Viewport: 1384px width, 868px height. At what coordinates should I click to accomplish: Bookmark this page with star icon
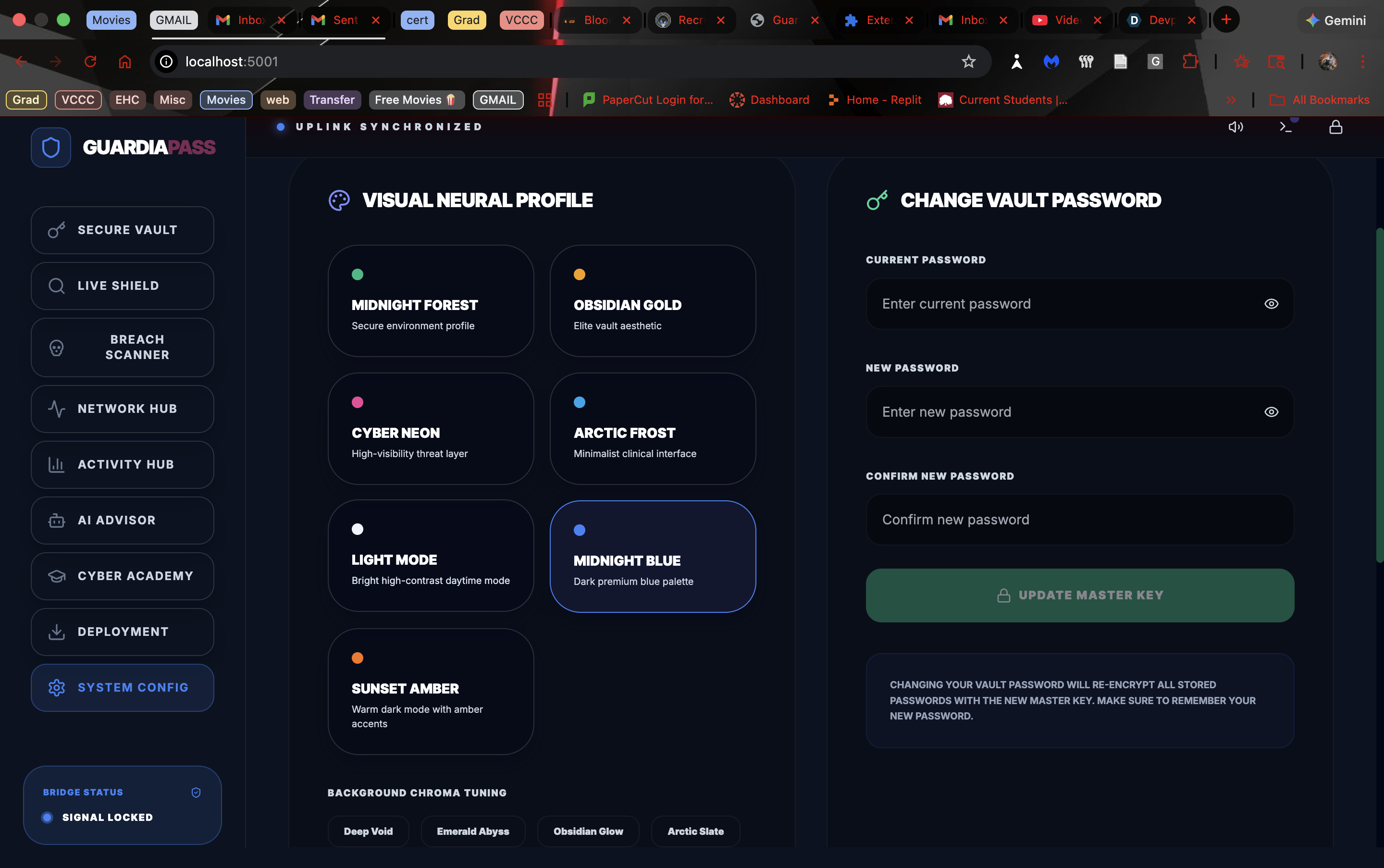(x=968, y=62)
